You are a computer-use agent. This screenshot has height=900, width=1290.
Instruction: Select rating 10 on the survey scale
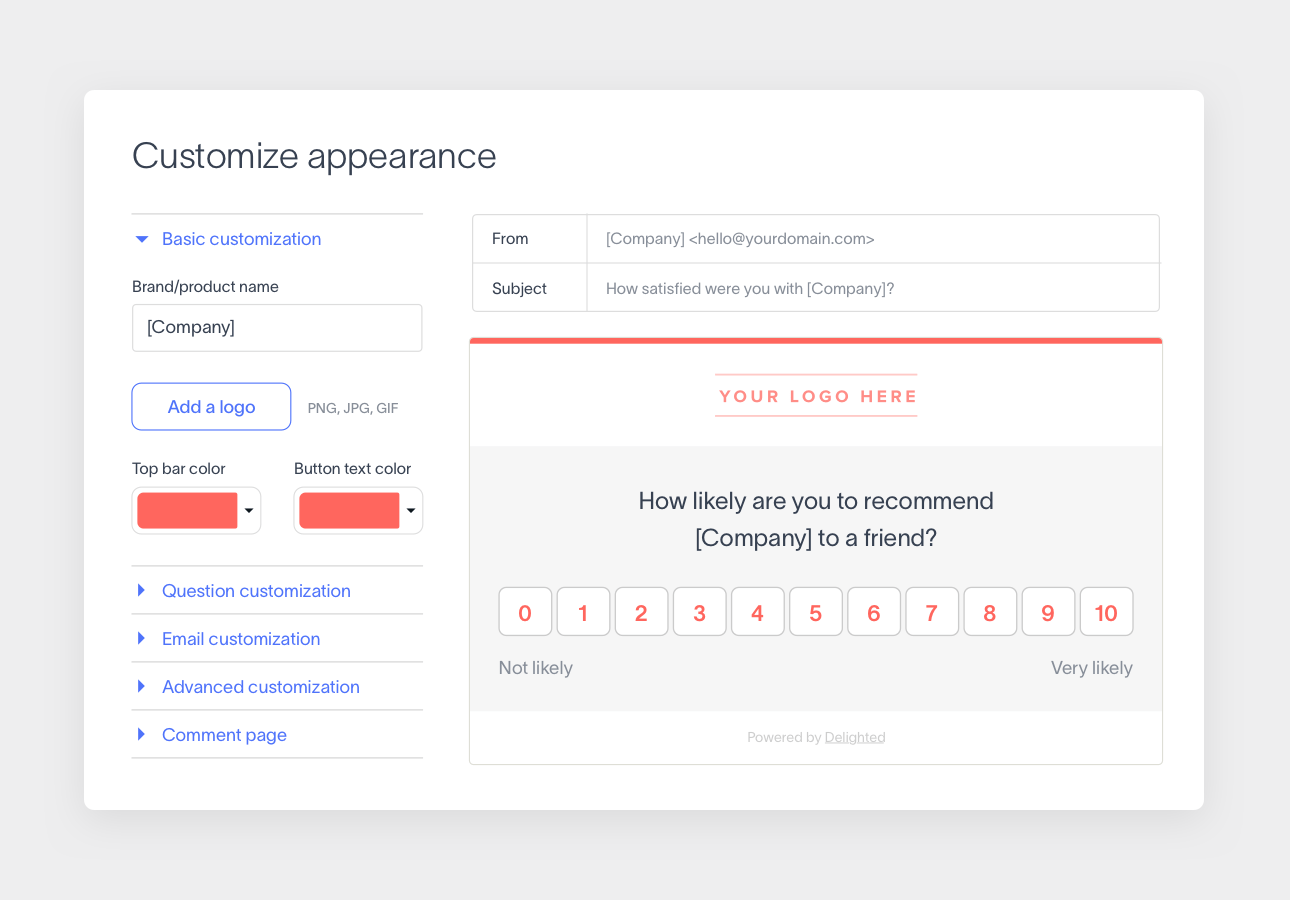tap(1106, 611)
